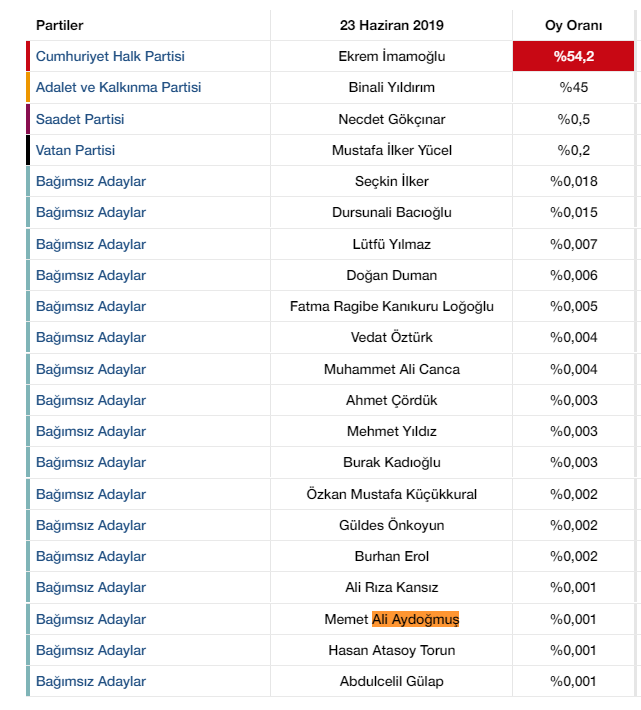The width and height of the screenshot is (641, 710).
Task: Click the red %54,2 vote share cell
Action: [x=574, y=56]
